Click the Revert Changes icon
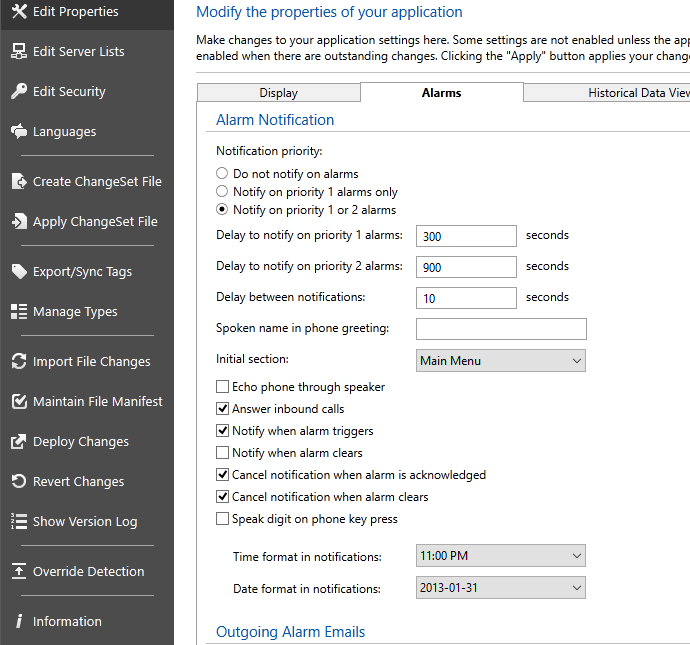The height and width of the screenshot is (645, 690). [18, 482]
